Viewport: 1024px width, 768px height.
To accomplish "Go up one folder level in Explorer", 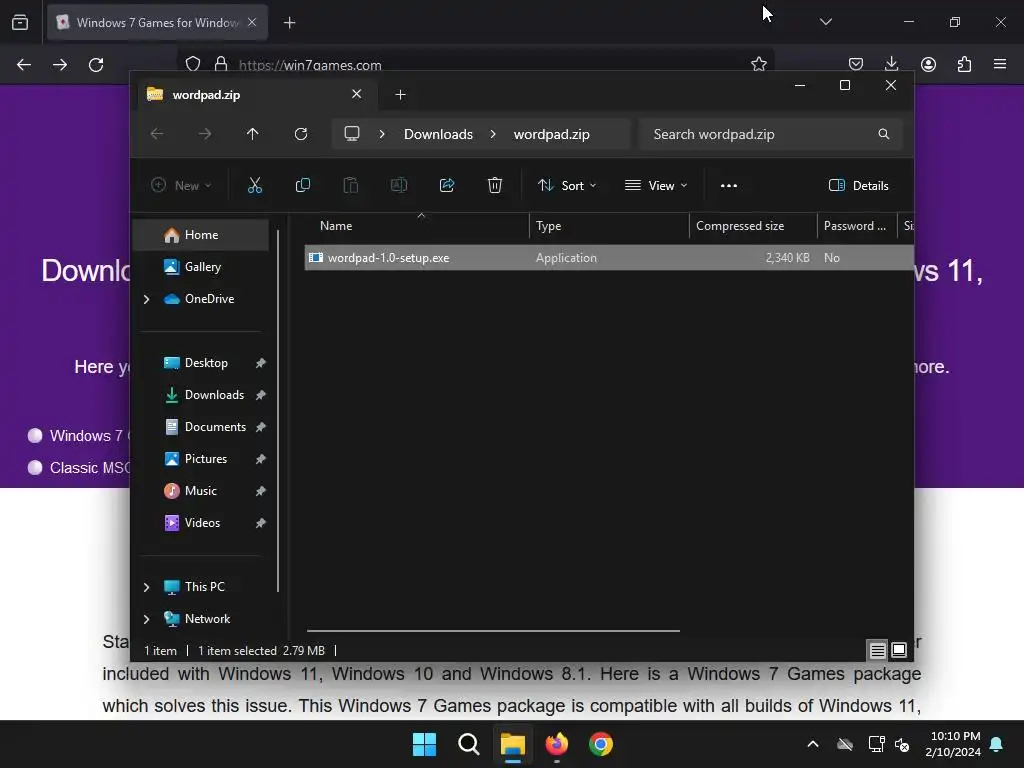I will (x=253, y=134).
